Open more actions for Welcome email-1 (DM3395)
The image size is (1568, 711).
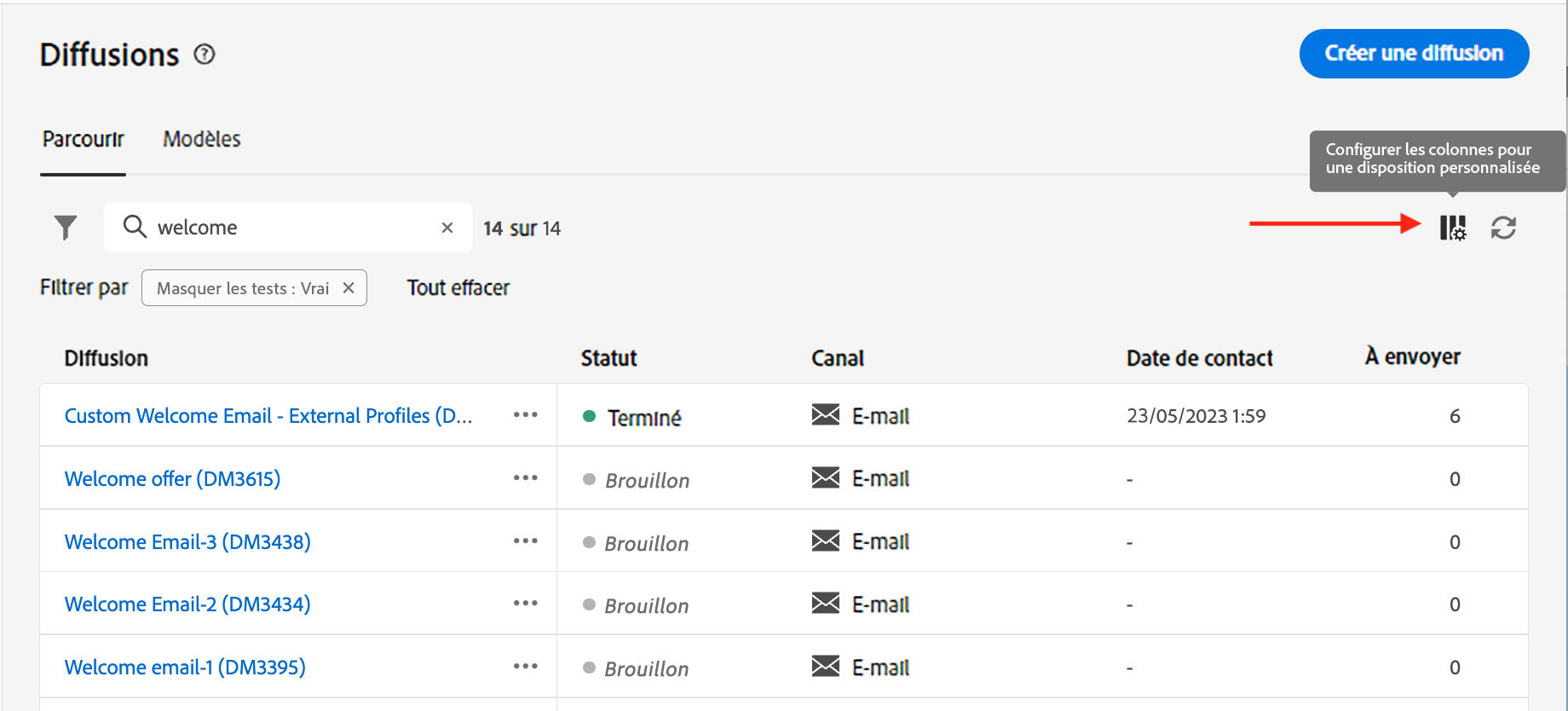525,667
